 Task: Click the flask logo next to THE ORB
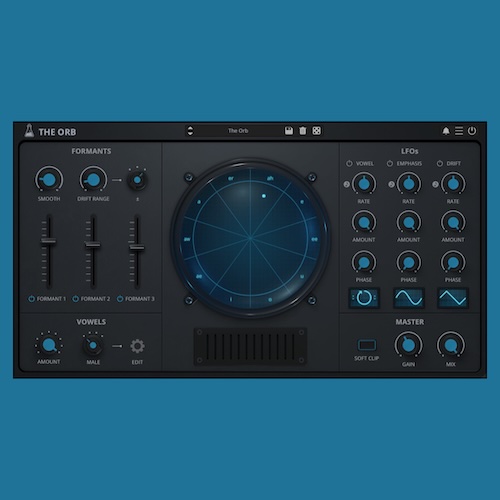(29, 131)
